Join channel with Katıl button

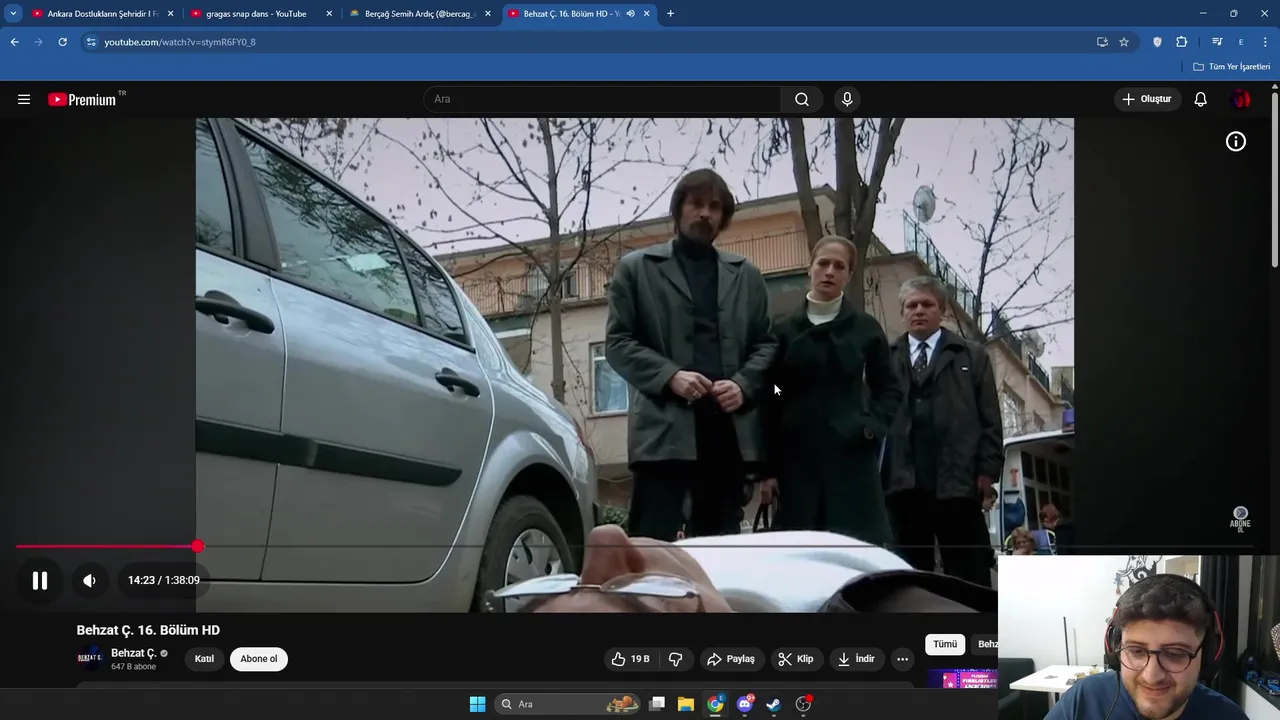click(x=204, y=659)
